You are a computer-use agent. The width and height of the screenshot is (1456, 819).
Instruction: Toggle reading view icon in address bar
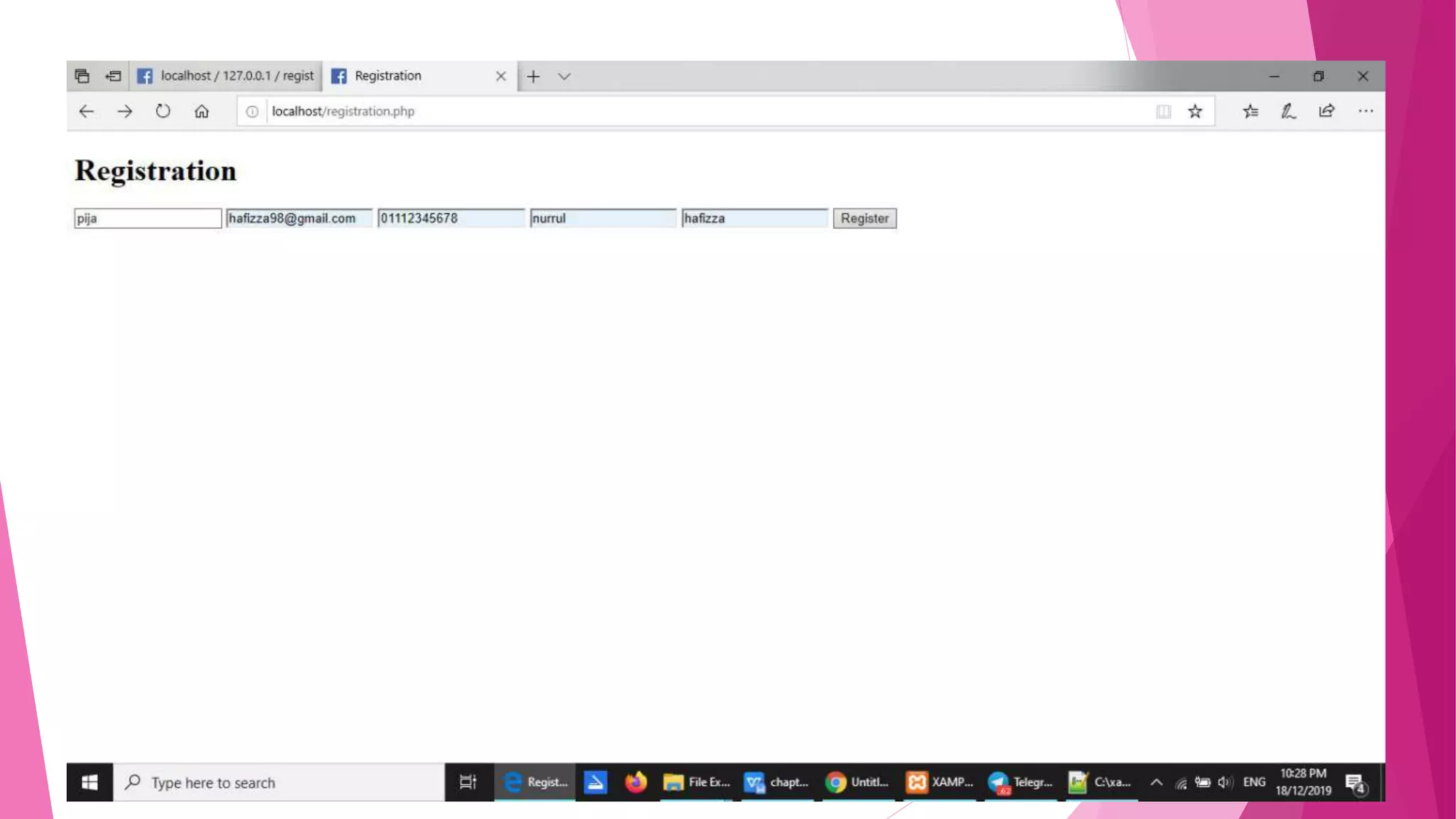pyautogui.click(x=1163, y=112)
